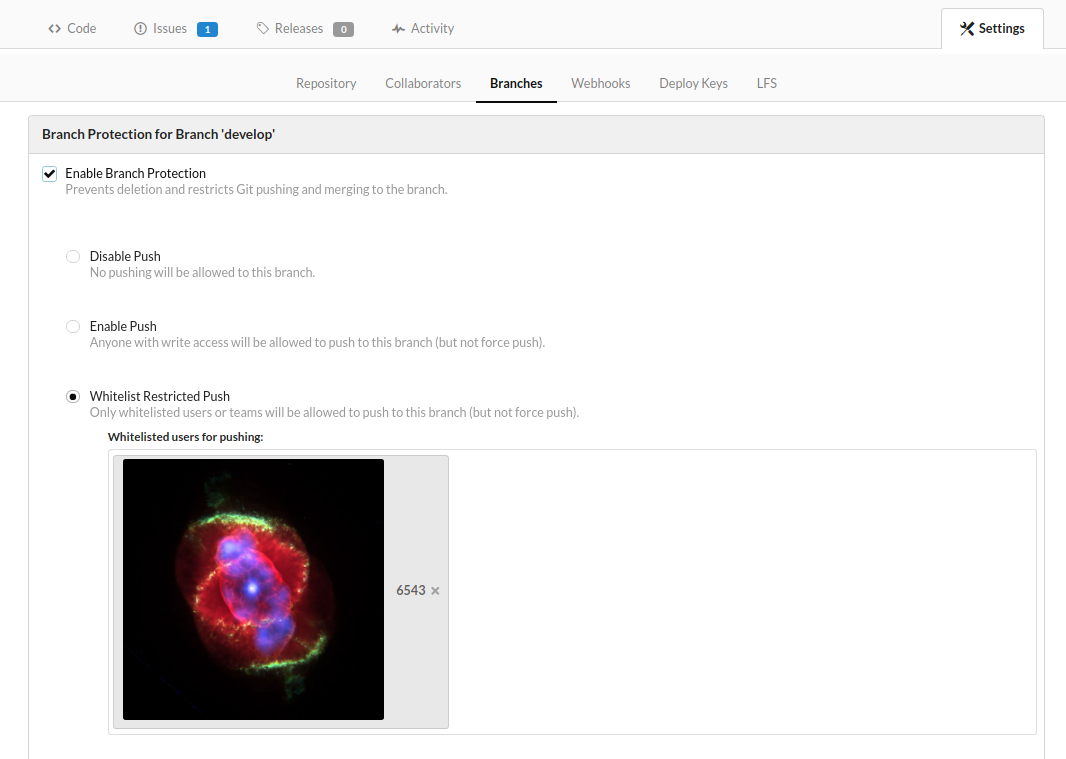Click the 'Whitelist Restricted Push' label text
This screenshot has height=759, width=1066.
point(160,397)
